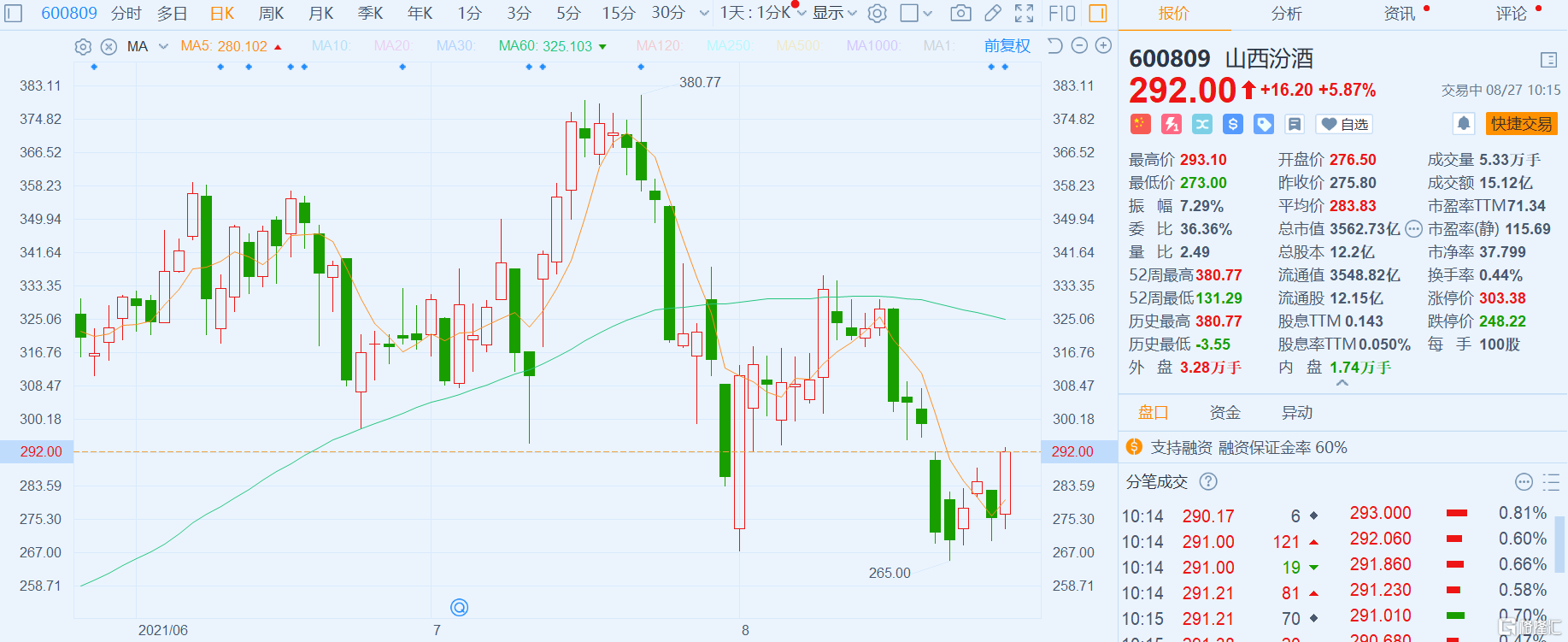Open the 评论 comments tab
Viewport: 1568px width, 642px height.
pyautogui.click(x=1512, y=14)
